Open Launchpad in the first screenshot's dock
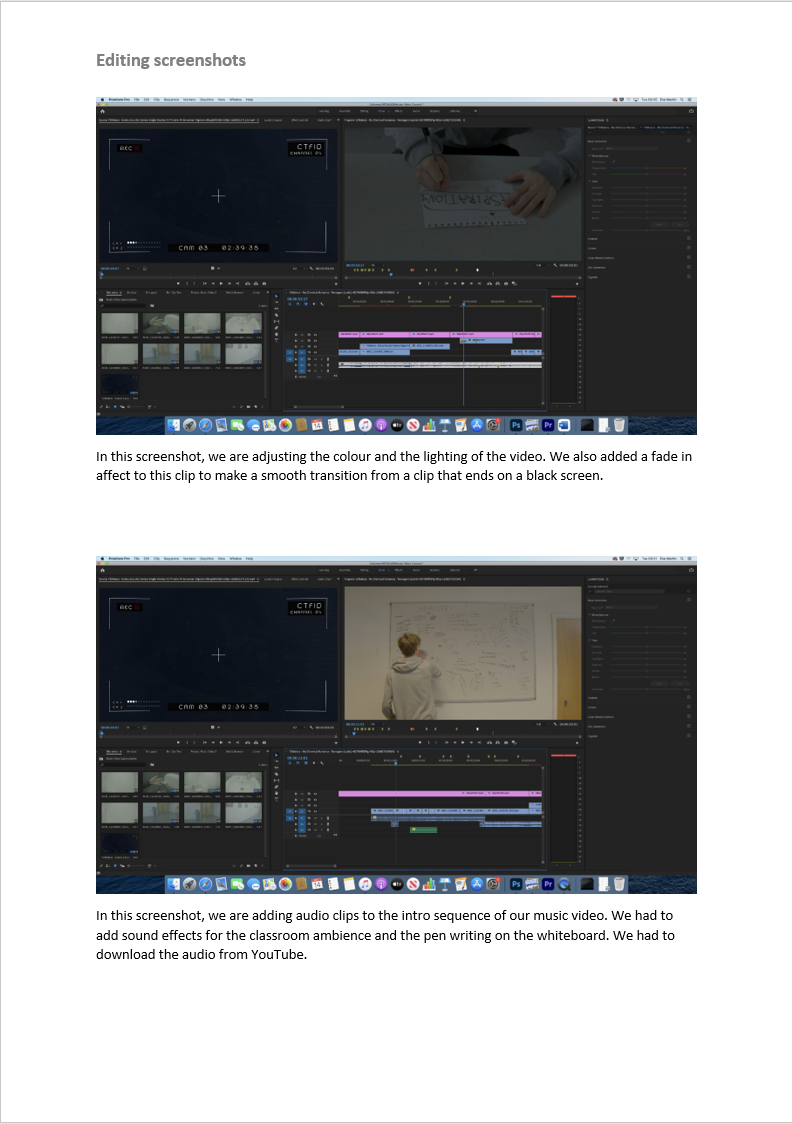Image resolution: width=792 pixels, height=1124 pixels. pos(189,425)
